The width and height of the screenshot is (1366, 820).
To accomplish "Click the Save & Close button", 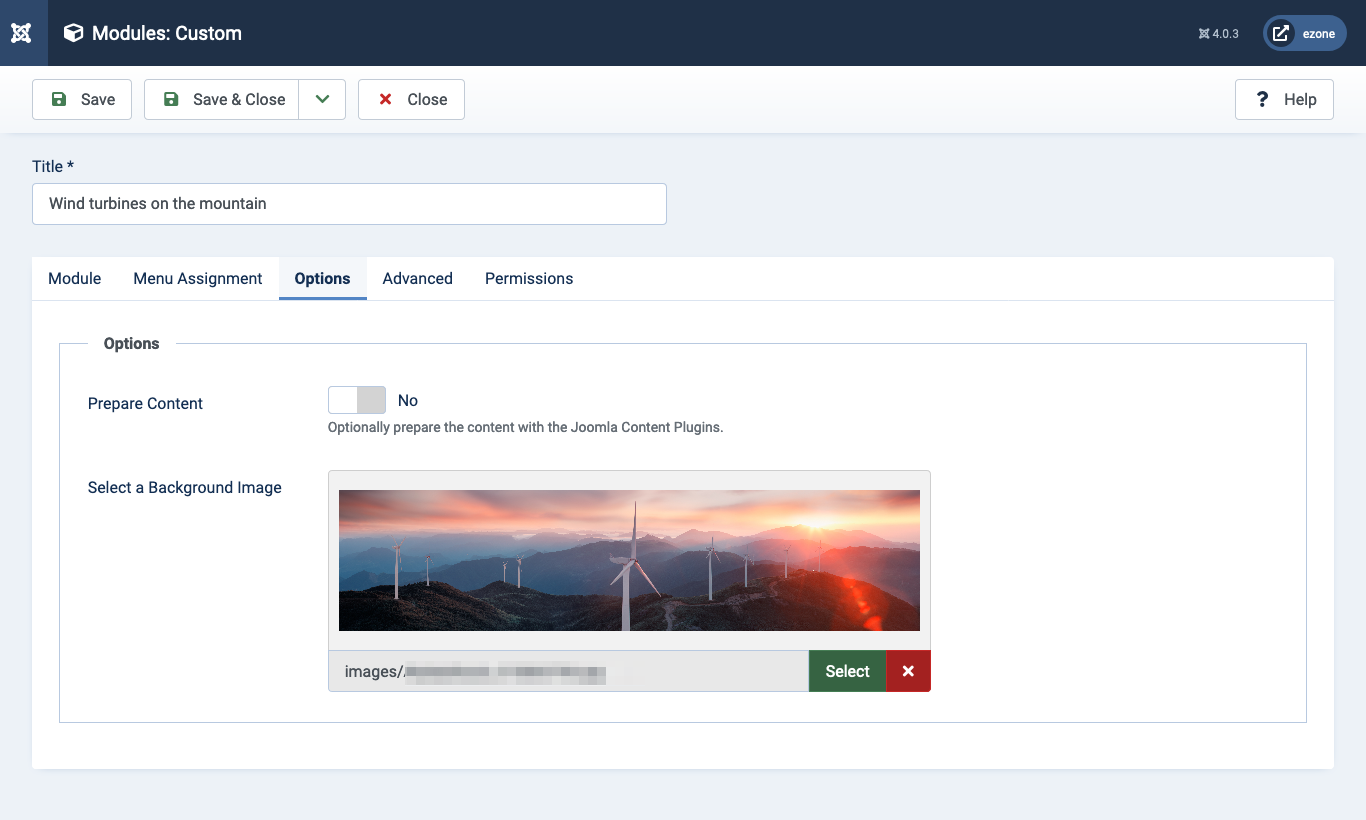I will point(225,99).
